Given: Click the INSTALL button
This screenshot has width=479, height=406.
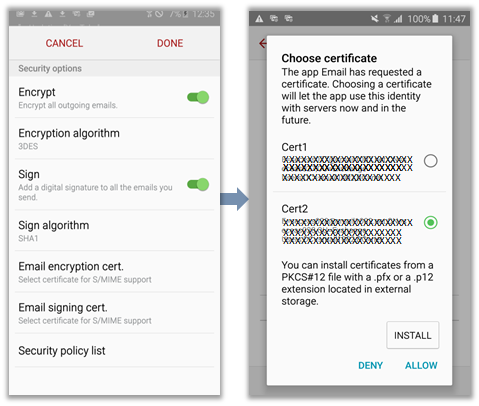Looking at the screenshot, I should point(413,335).
